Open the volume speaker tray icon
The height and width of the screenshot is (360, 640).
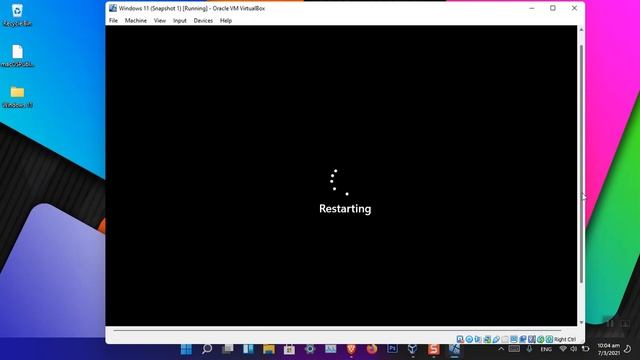pyautogui.click(x=573, y=349)
